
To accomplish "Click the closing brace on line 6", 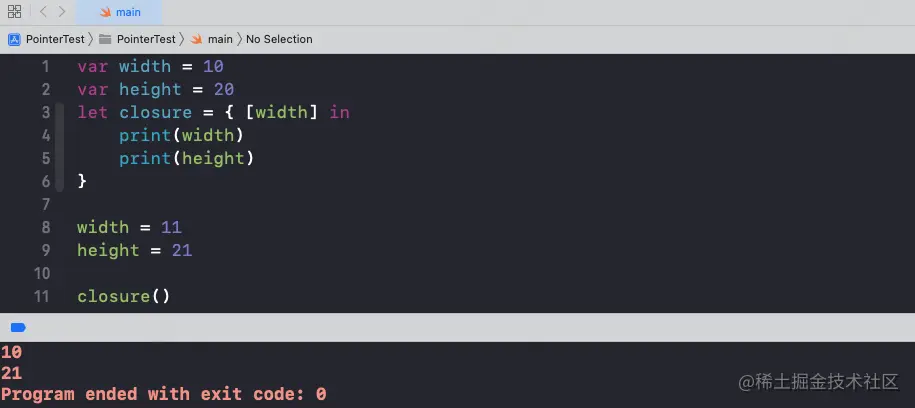I will pyautogui.click(x=82, y=182).
